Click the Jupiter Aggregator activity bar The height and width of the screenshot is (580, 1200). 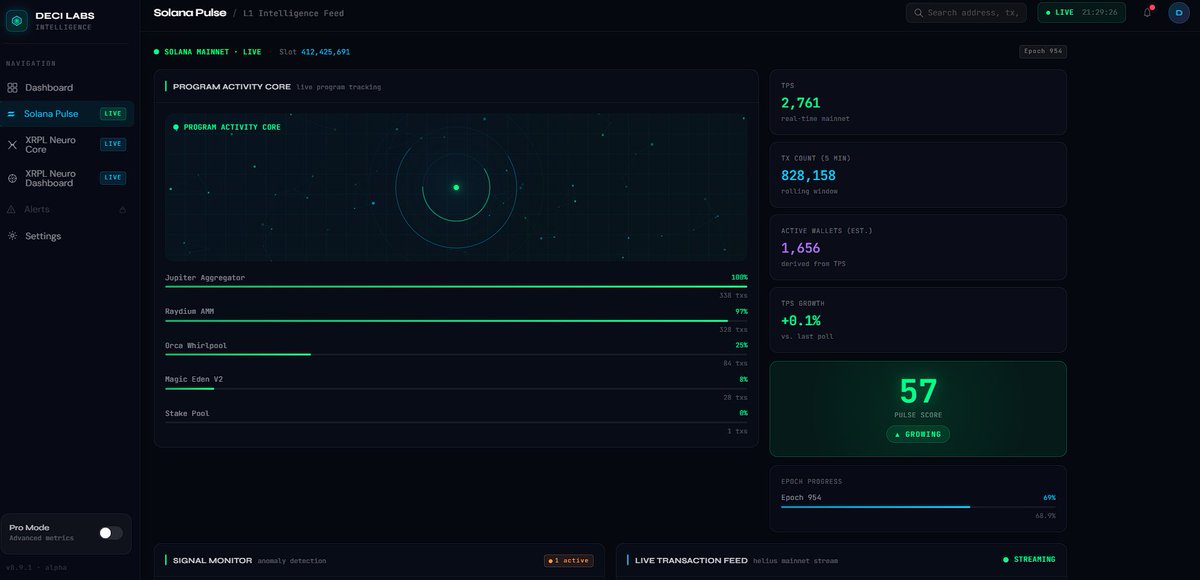[x=456, y=287]
